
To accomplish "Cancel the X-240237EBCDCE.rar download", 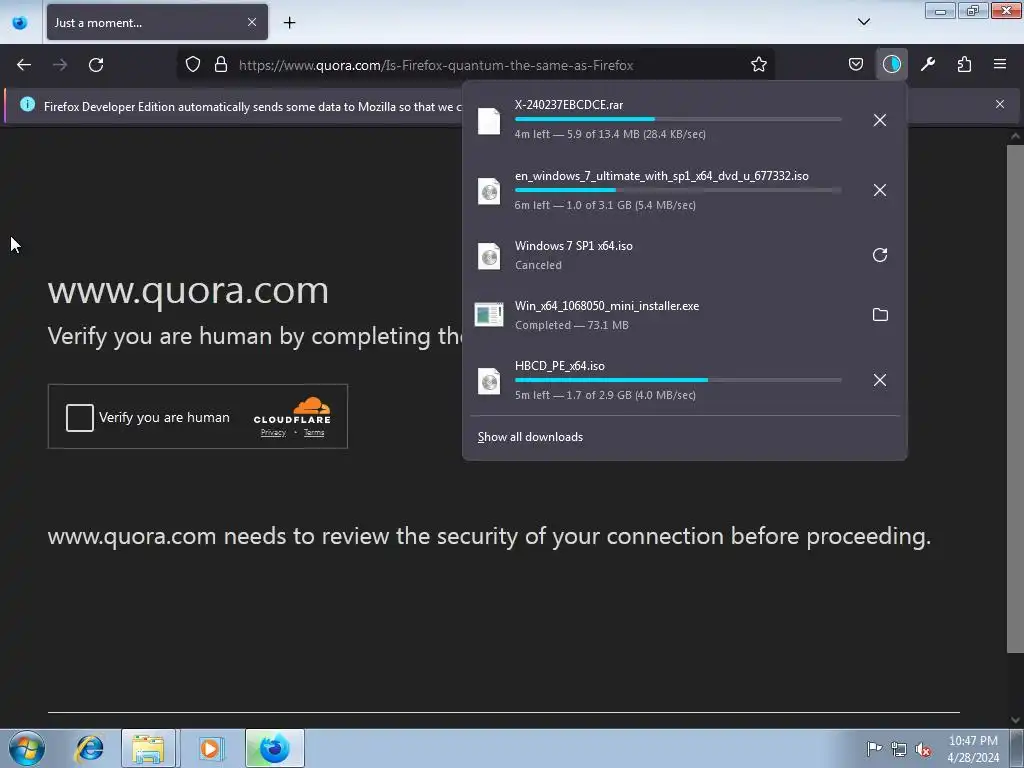I will 880,120.
